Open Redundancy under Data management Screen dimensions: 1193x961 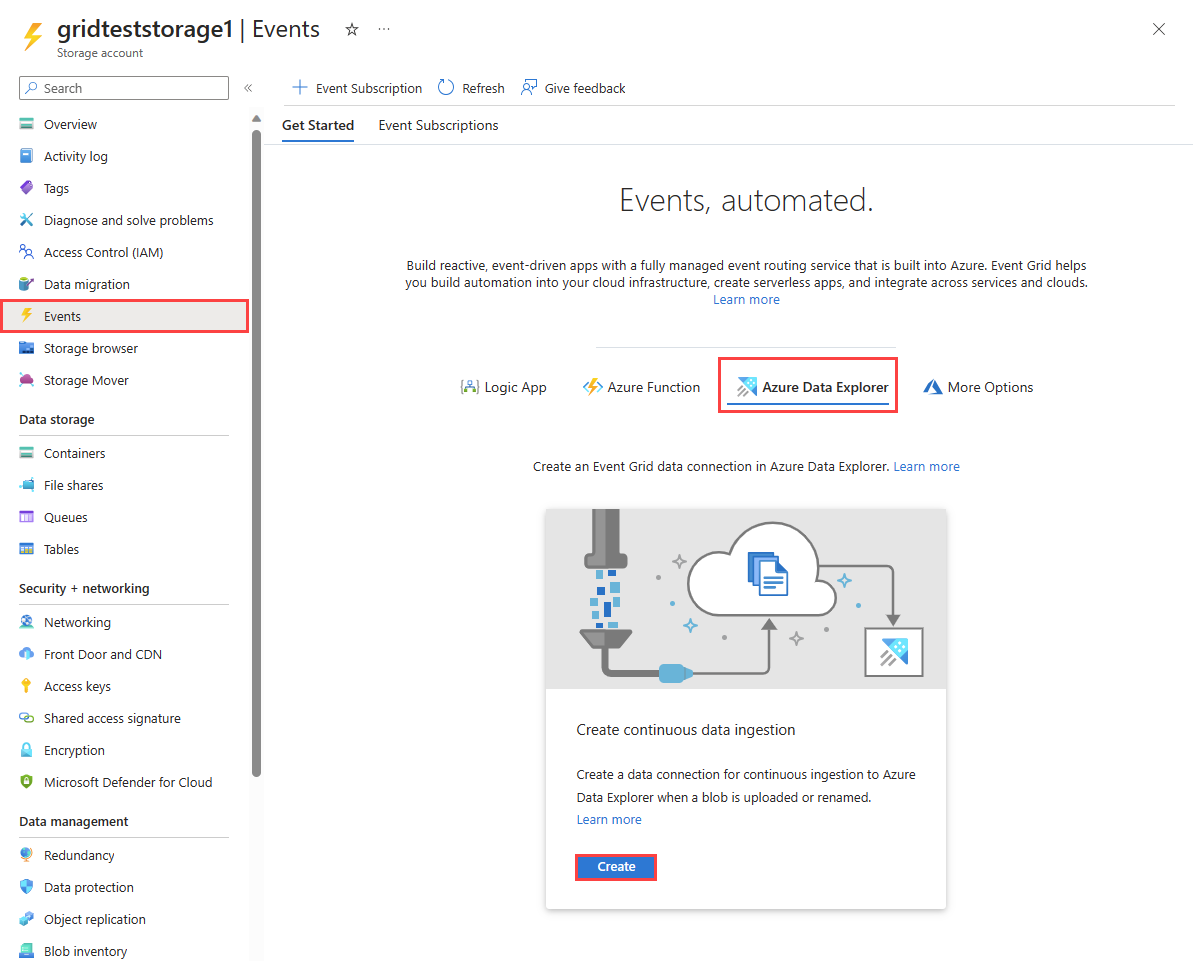pyautogui.click(x=78, y=854)
